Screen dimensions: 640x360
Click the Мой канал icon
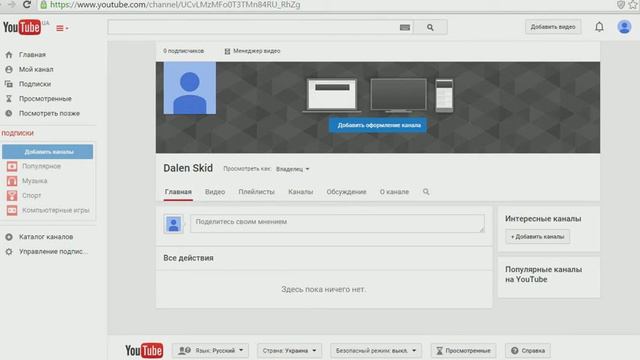(9, 69)
